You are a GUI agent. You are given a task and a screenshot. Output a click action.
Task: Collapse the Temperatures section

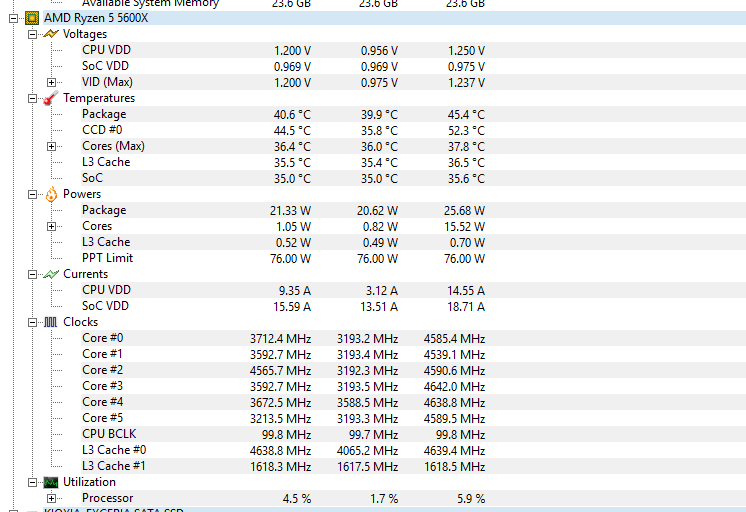pos(32,98)
